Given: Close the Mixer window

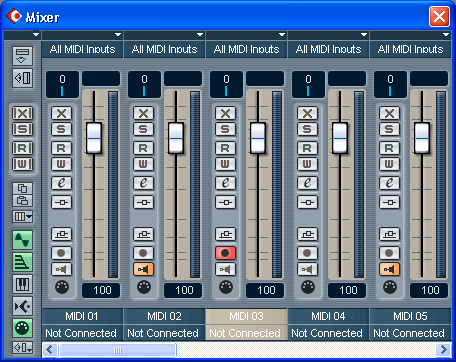Looking at the screenshot, I should coord(439,16).
